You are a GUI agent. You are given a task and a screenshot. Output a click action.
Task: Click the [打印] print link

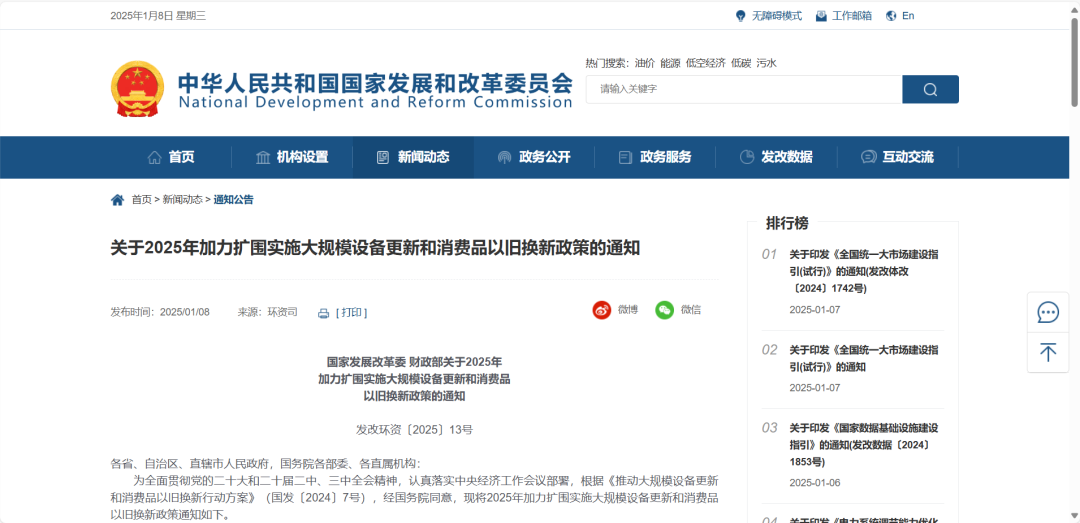[351, 313]
